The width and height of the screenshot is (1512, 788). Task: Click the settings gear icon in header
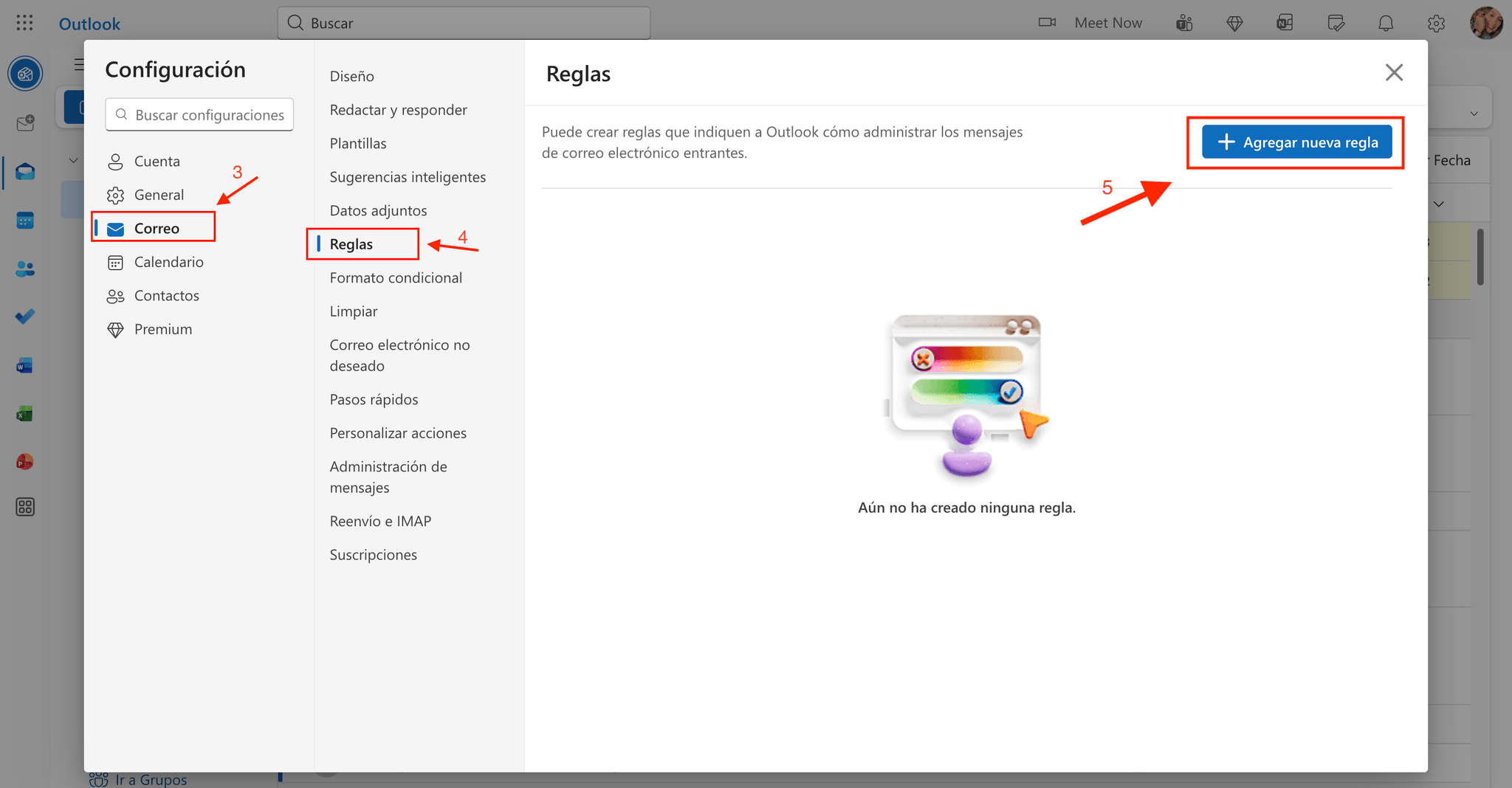(1436, 23)
